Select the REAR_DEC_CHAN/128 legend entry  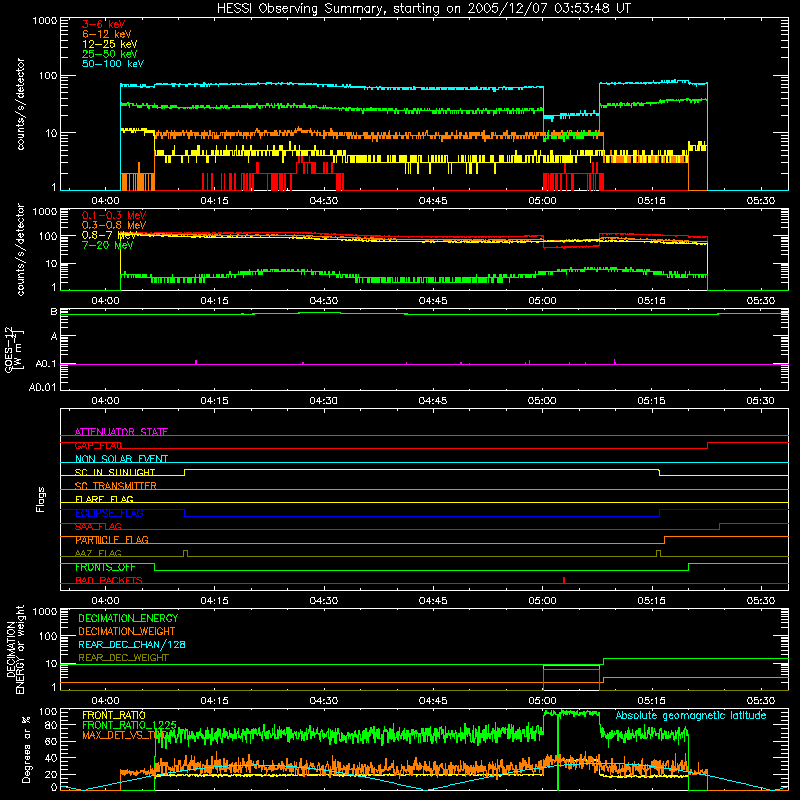(x=132, y=645)
